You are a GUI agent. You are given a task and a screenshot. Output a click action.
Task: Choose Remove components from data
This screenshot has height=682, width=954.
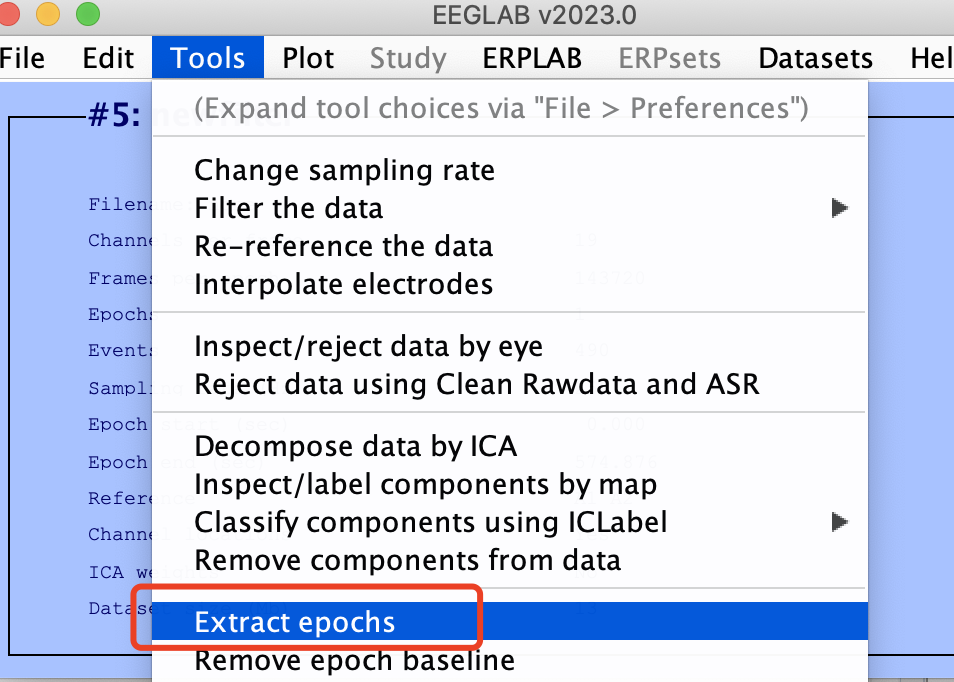(x=407, y=560)
